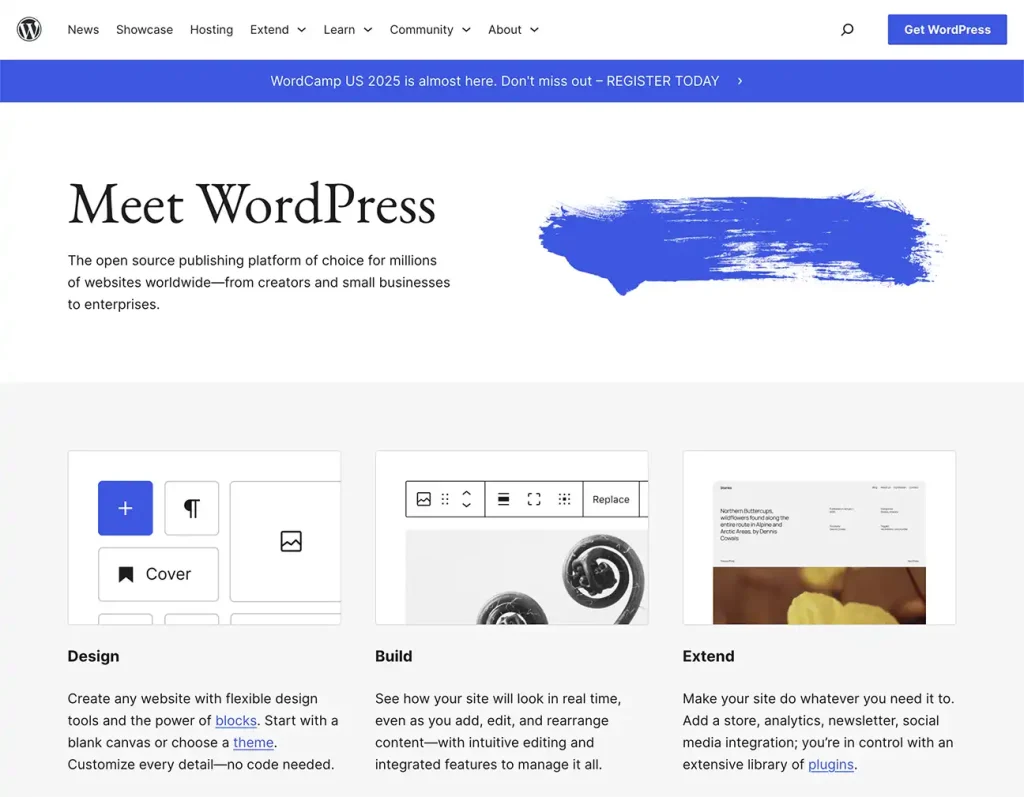Click the WordPress logo icon
Screen dimensions: 1024x797
click(29, 29)
